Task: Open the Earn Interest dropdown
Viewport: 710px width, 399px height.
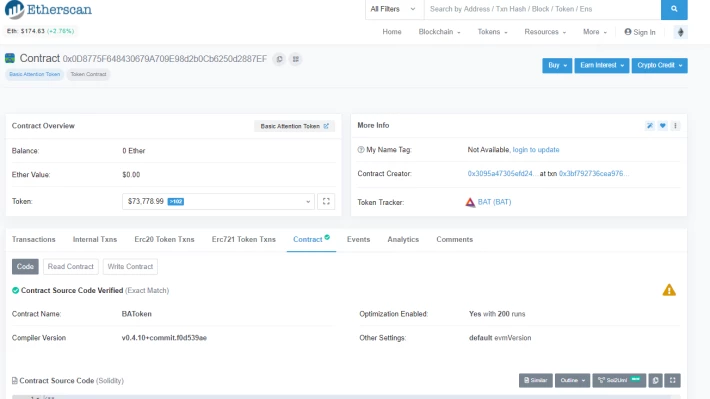Action: point(602,65)
